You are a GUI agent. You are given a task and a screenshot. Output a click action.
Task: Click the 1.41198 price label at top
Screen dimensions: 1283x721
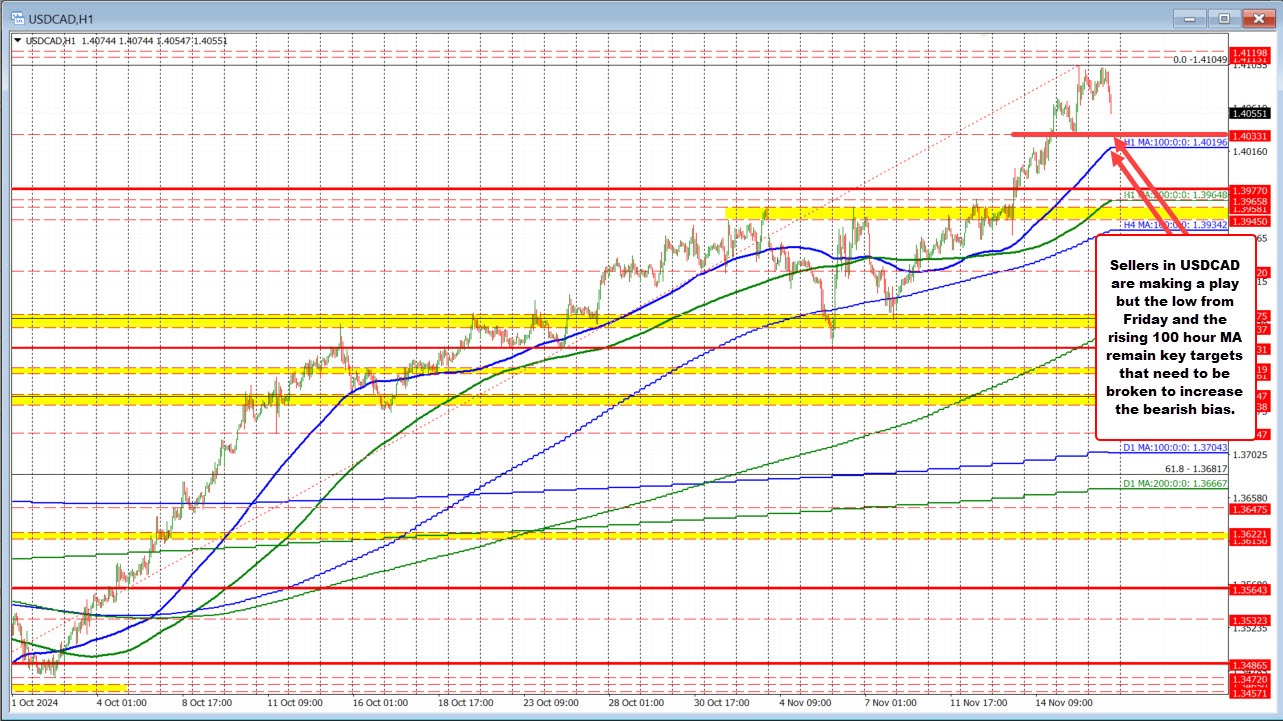pos(1252,52)
